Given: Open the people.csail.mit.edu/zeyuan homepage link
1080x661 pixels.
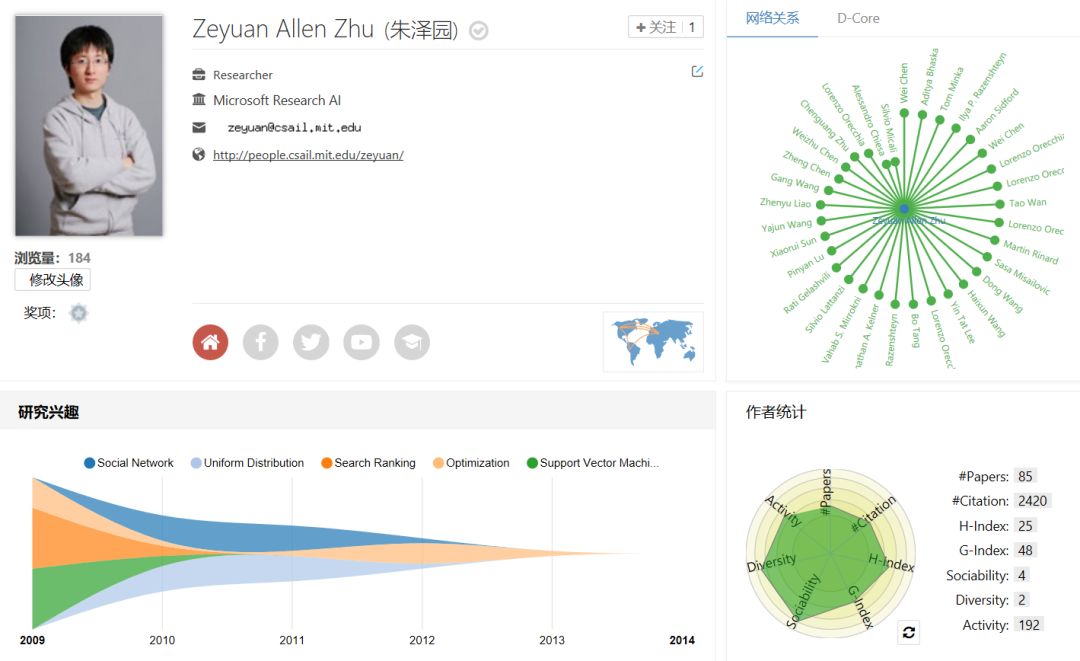Looking at the screenshot, I should tap(308, 155).
